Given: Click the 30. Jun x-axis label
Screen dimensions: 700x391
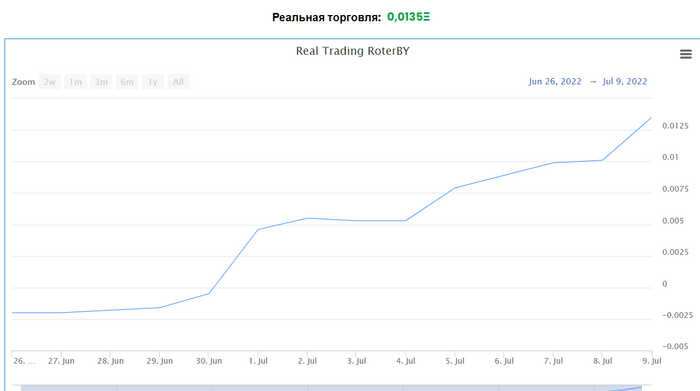Looking at the screenshot, I should click(208, 361).
